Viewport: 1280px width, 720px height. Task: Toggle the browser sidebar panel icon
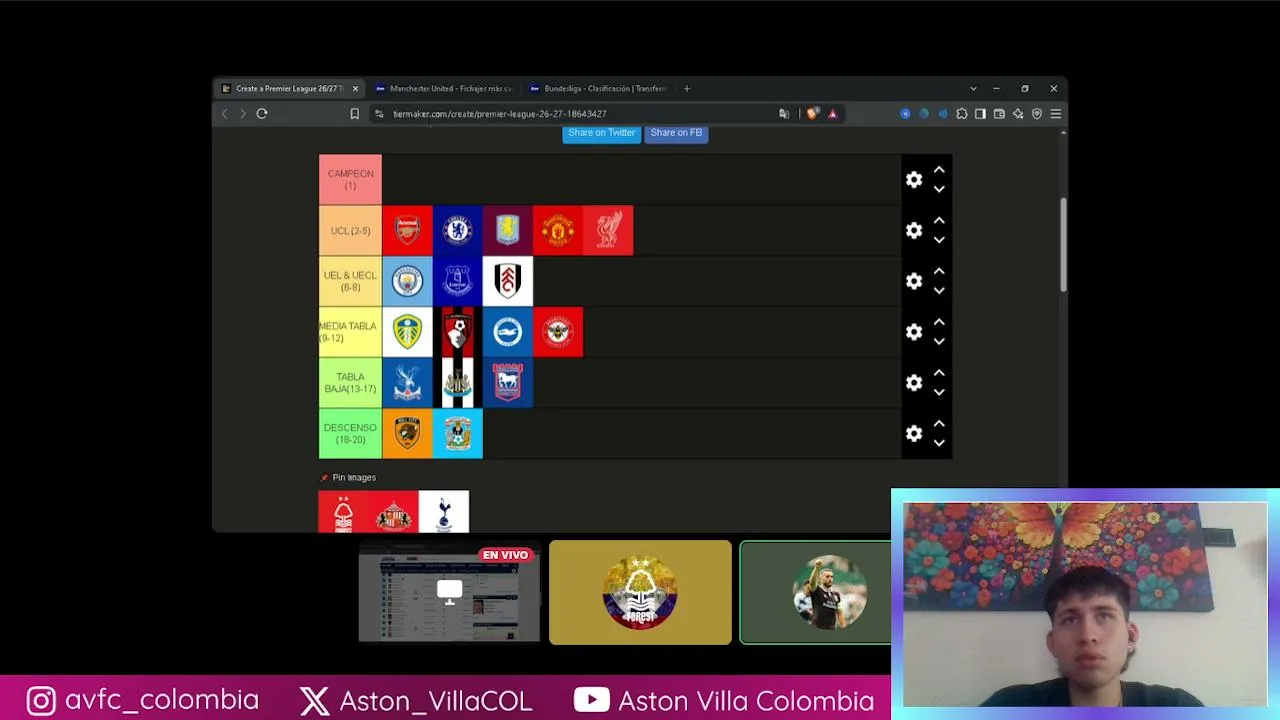click(x=980, y=114)
